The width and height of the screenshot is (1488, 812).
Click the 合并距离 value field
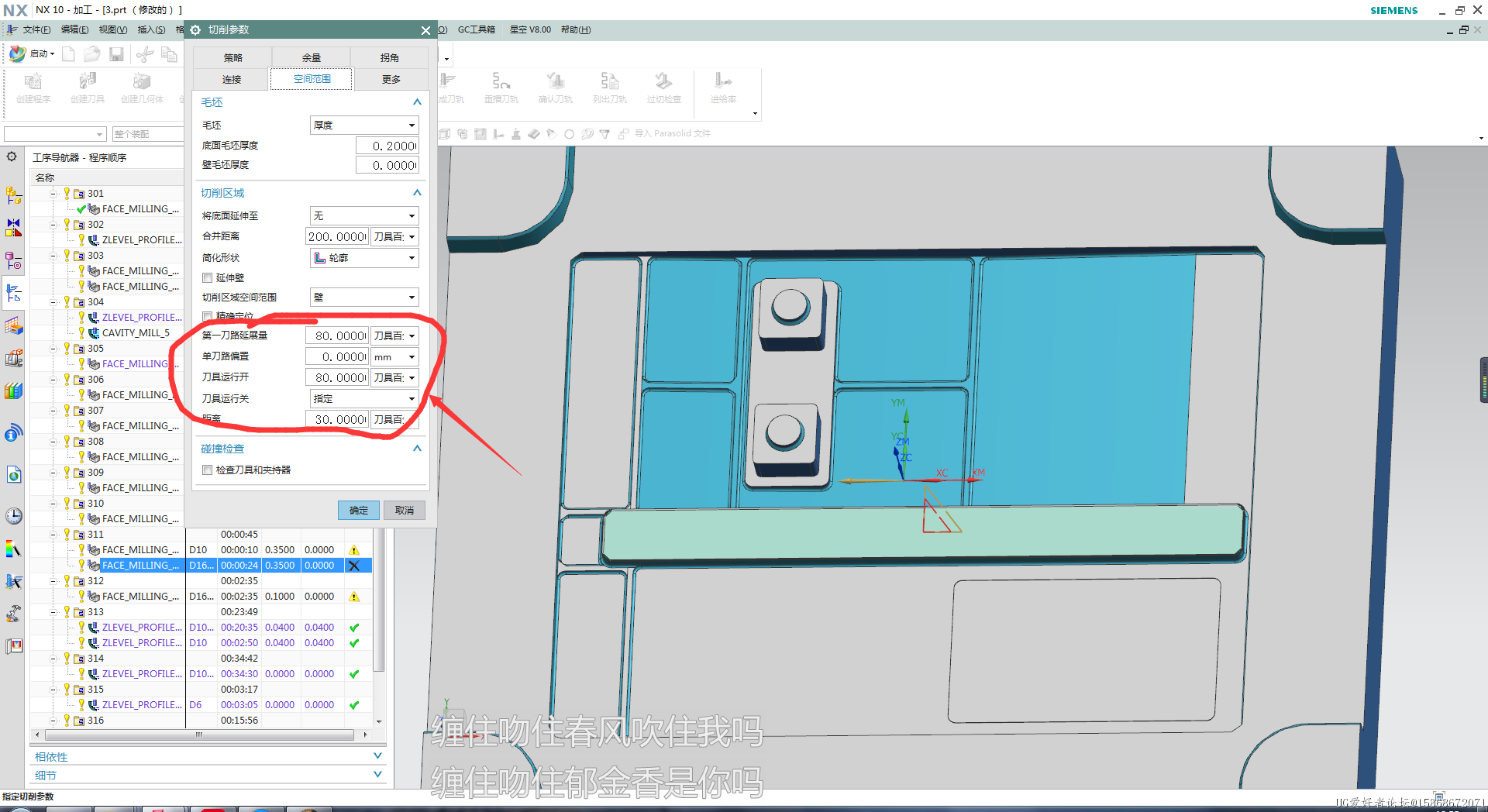coord(337,236)
